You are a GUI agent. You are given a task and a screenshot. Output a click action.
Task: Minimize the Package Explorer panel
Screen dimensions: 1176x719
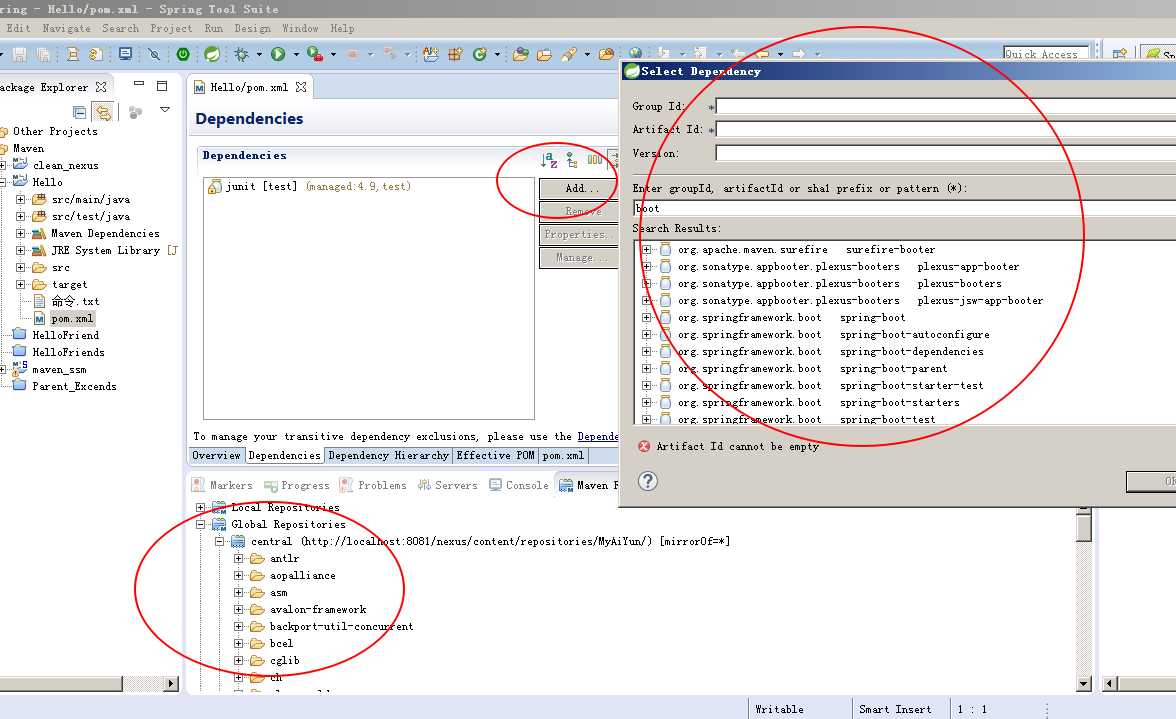[139, 84]
